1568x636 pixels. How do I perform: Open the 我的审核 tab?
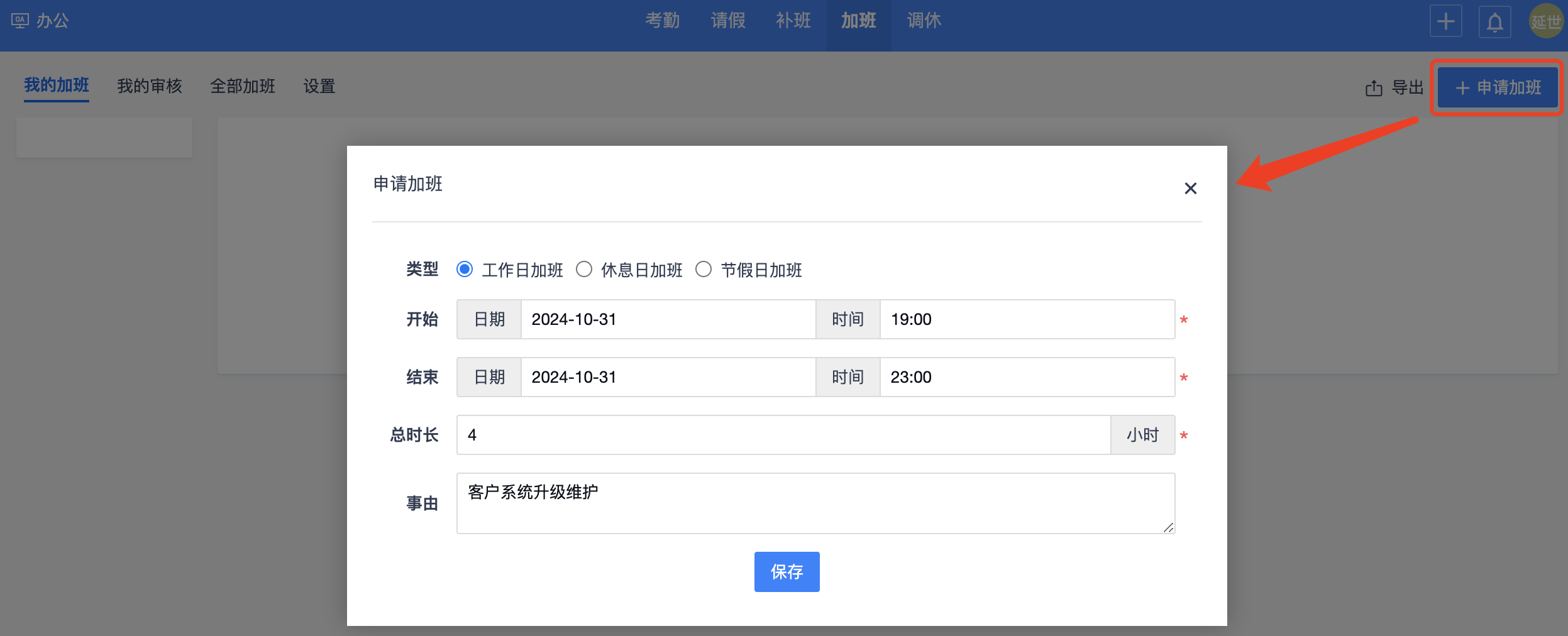150,86
